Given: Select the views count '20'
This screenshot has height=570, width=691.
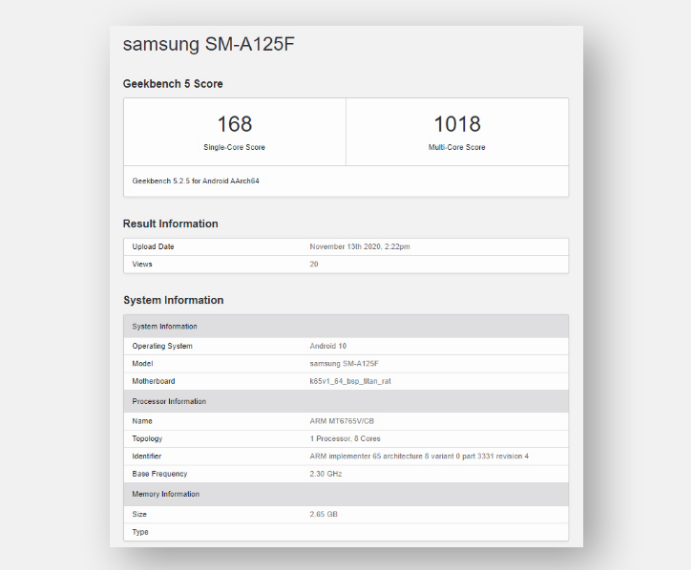Looking at the screenshot, I should pyautogui.click(x=314, y=264).
